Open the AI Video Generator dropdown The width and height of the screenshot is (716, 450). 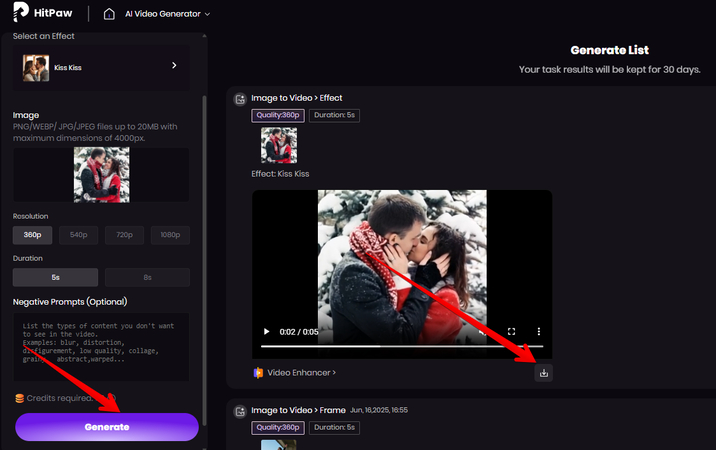click(x=168, y=14)
